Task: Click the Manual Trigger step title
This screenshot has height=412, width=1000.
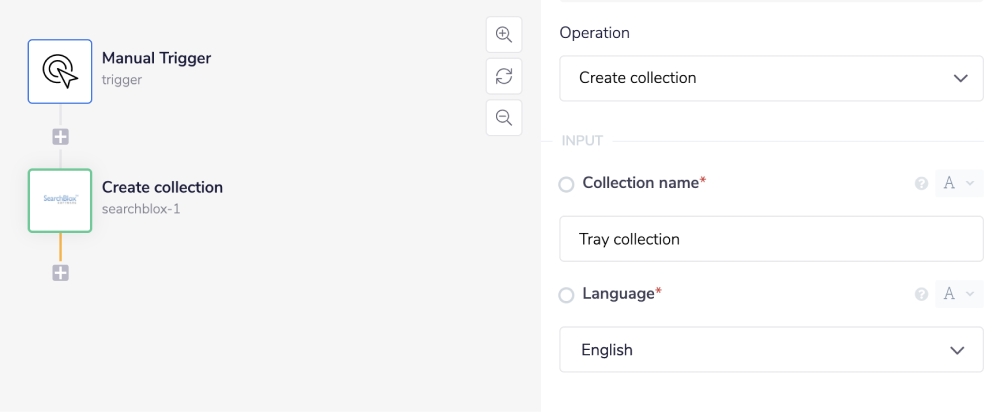Action: [x=156, y=58]
